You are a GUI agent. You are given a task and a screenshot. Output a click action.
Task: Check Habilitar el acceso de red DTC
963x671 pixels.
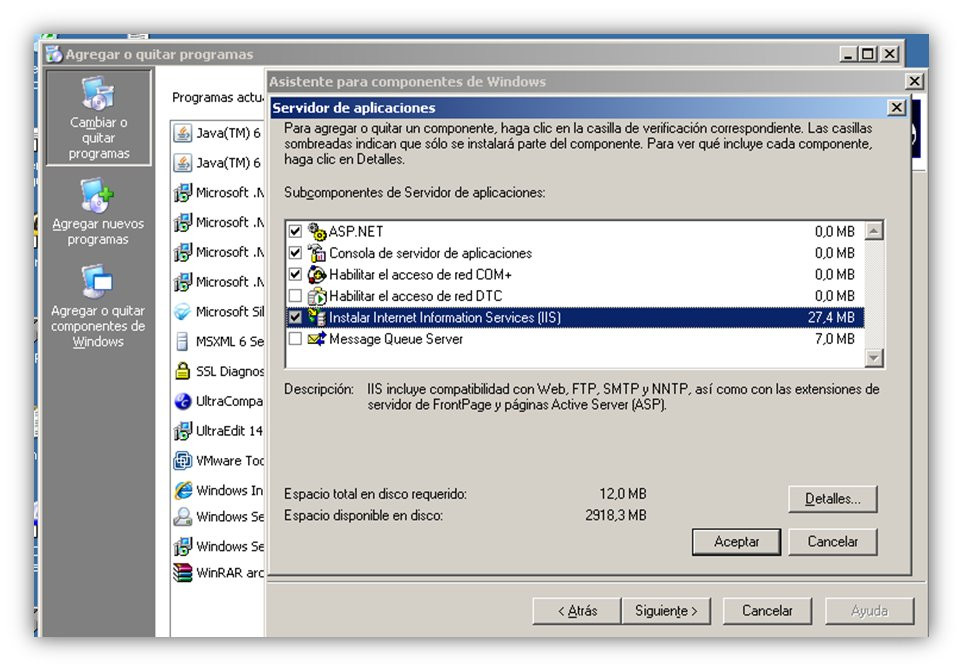click(295, 296)
